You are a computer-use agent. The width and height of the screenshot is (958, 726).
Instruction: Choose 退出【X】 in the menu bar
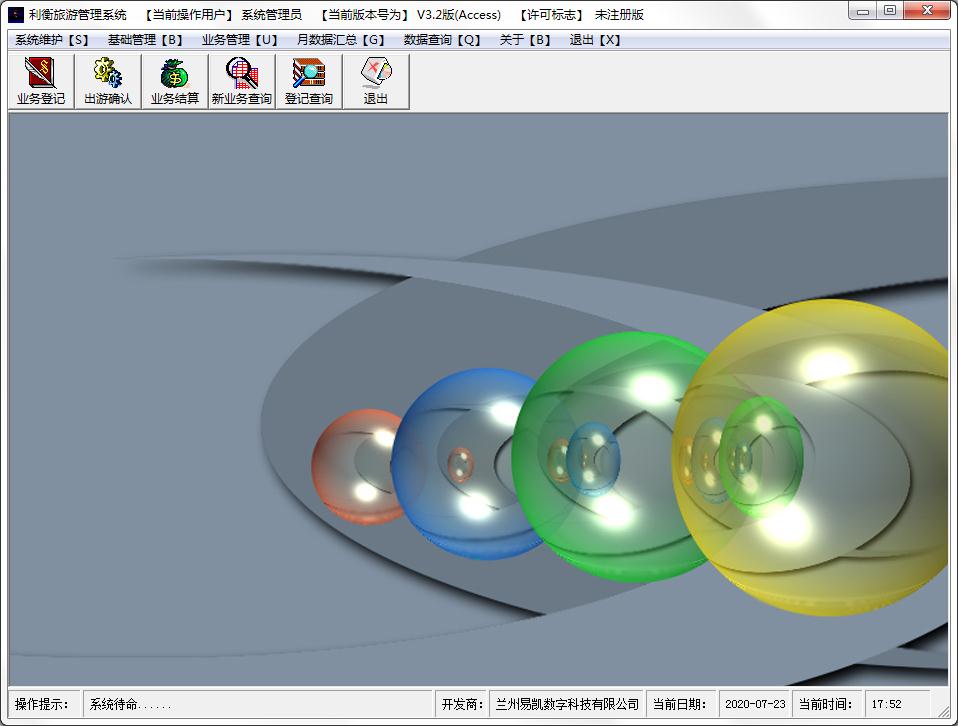(x=596, y=40)
